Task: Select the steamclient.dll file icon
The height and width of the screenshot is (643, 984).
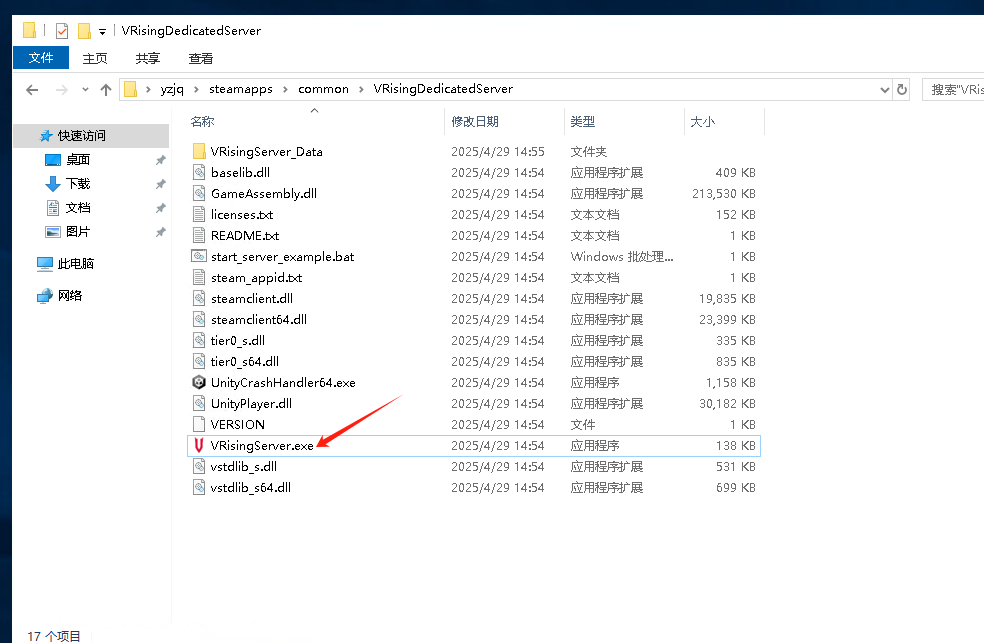Action: 199,299
